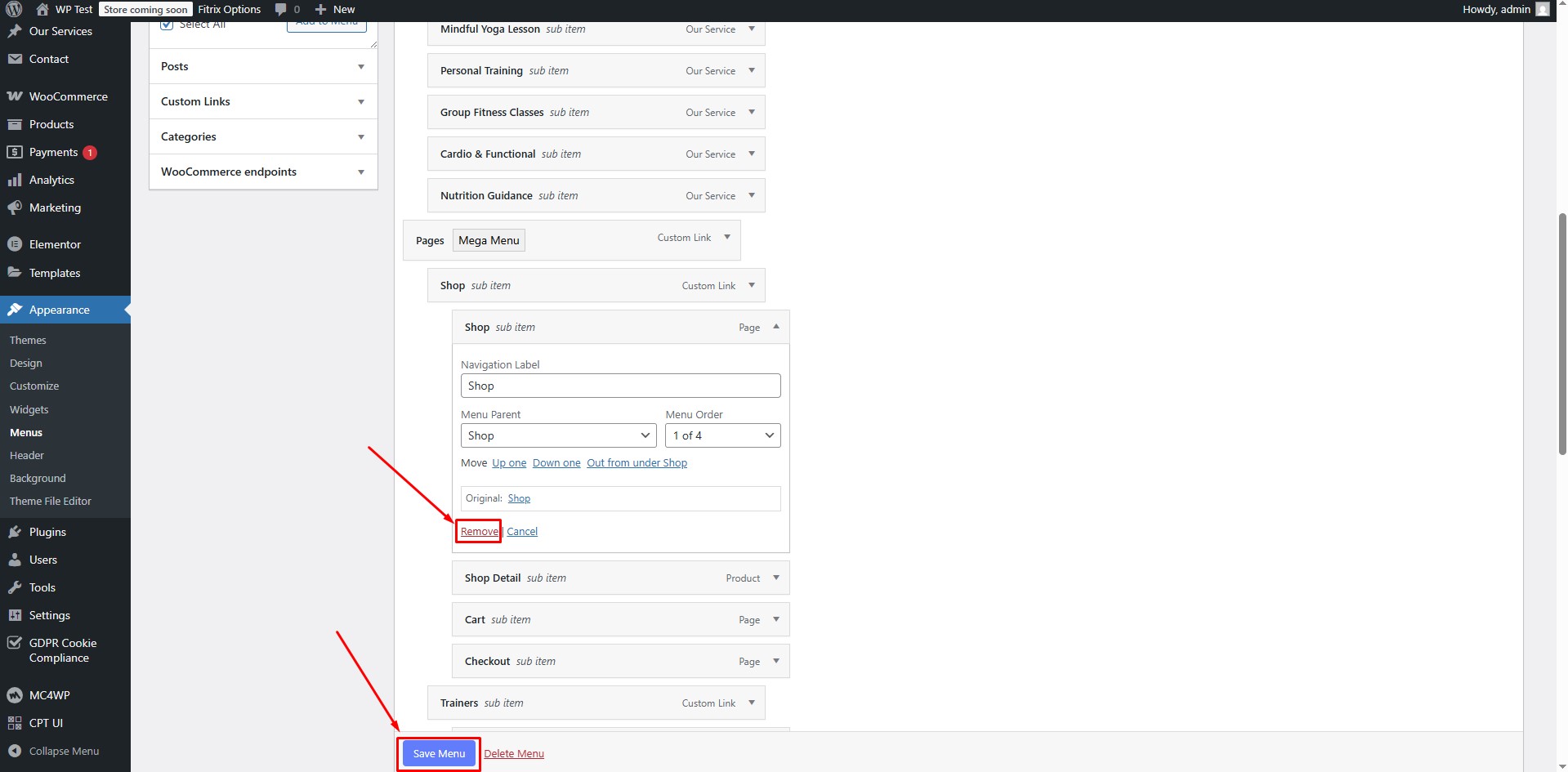Open Elementor from the sidebar icon
Viewport: 1568px width, 772px height.
[x=15, y=244]
